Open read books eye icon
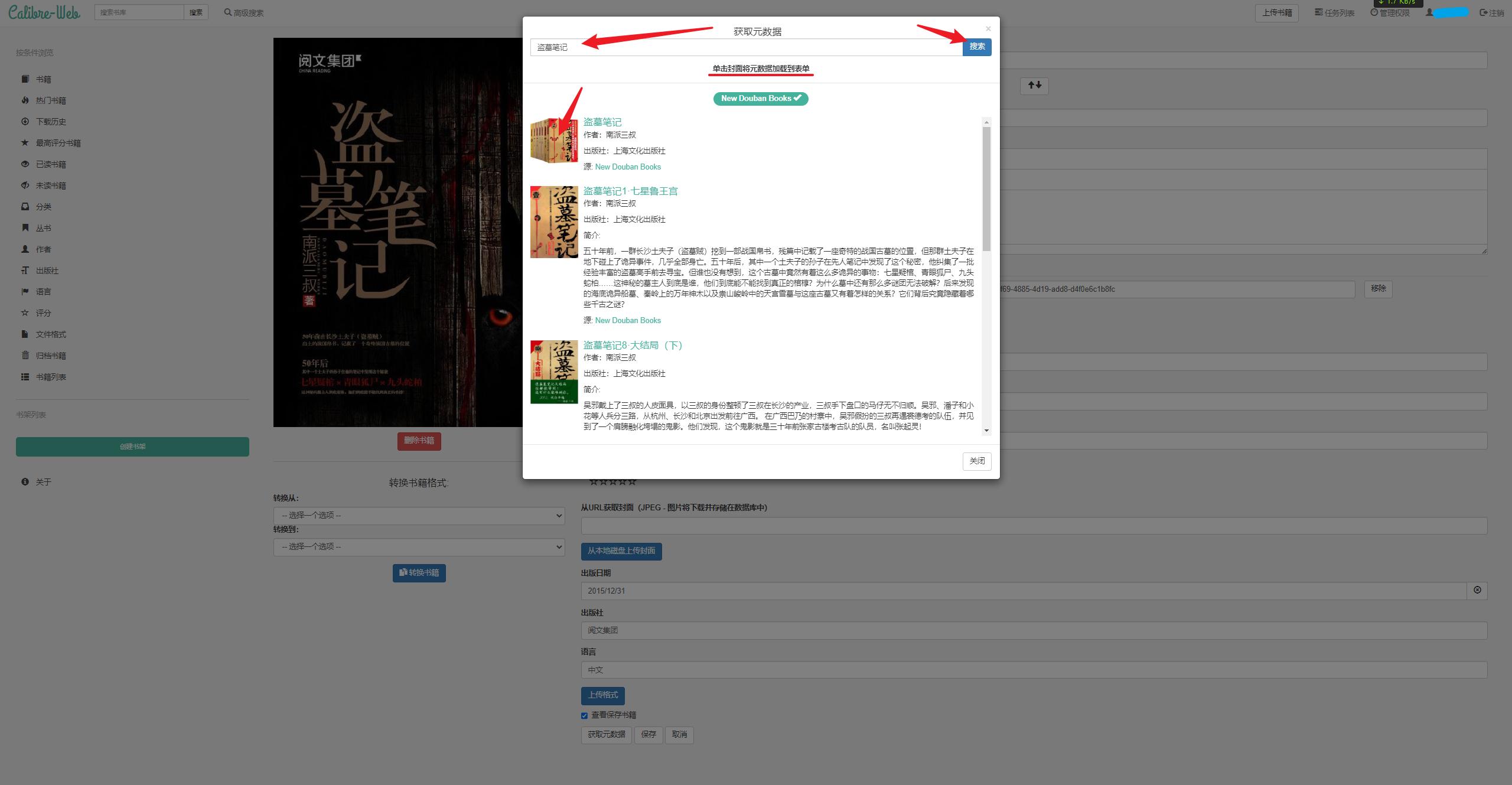The height and width of the screenshot is (785, 1512). coord(25,164)
